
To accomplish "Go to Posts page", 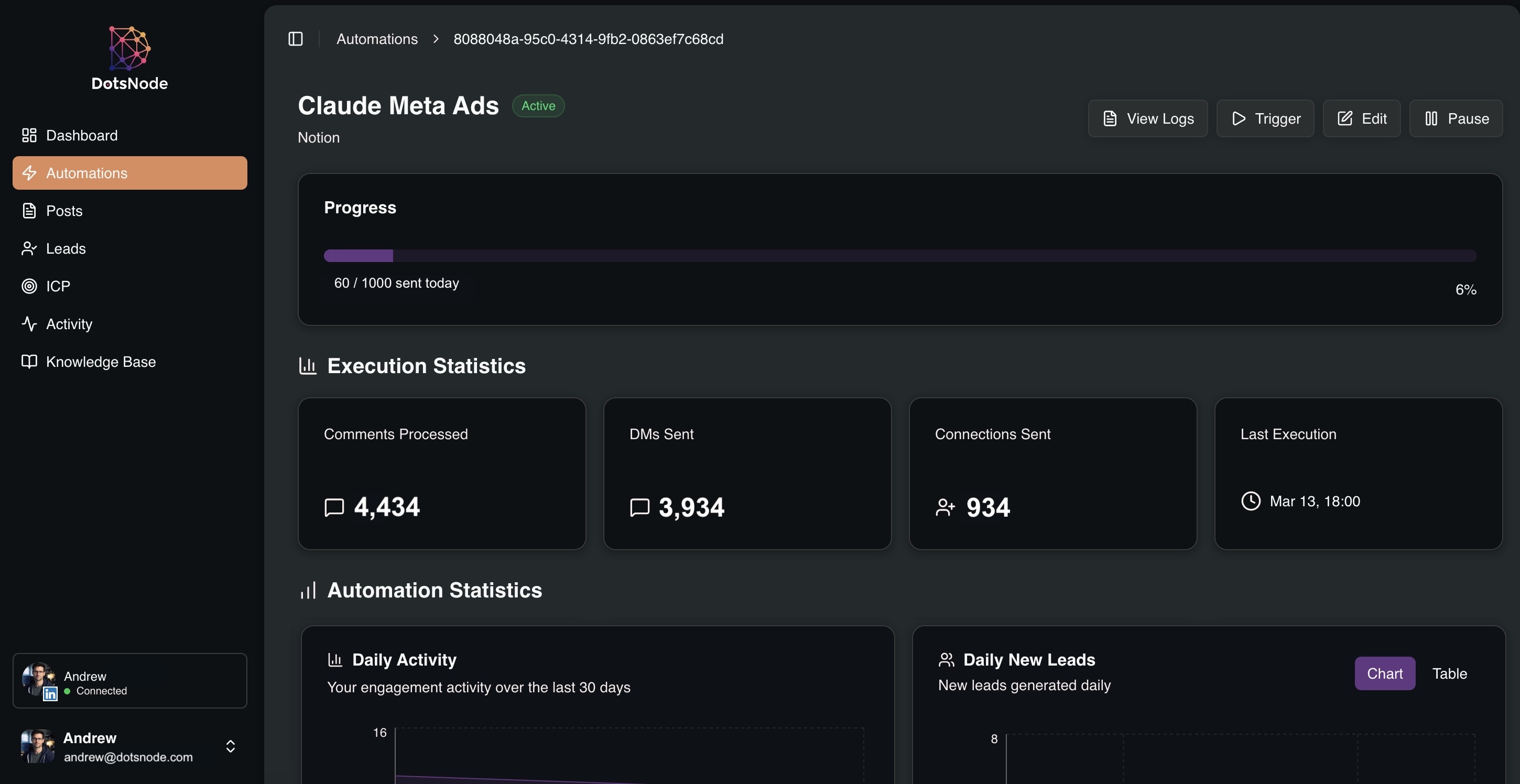I will [64, 211].
